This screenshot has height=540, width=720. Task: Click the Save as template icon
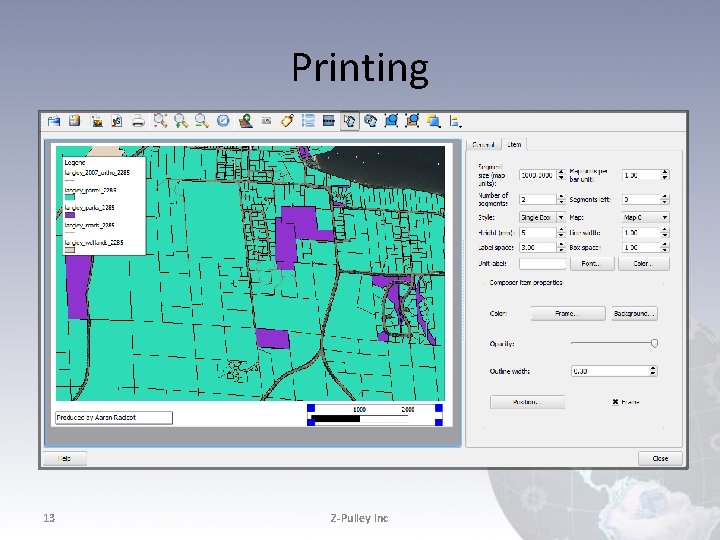tap(74, 121)
